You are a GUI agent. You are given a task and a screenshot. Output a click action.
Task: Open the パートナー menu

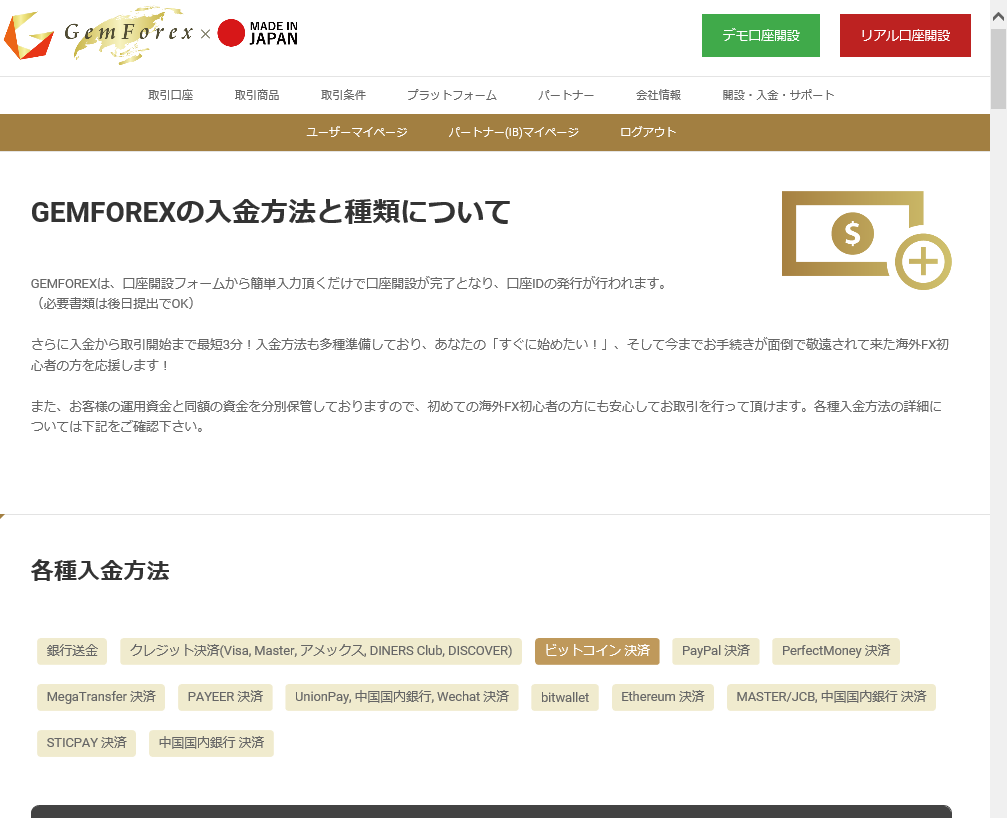[566, 95]
